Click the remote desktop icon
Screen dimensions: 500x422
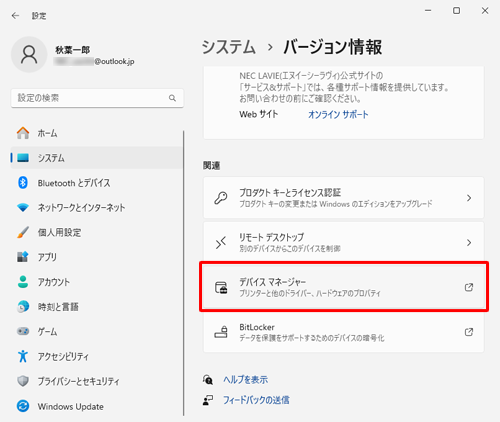221,242
